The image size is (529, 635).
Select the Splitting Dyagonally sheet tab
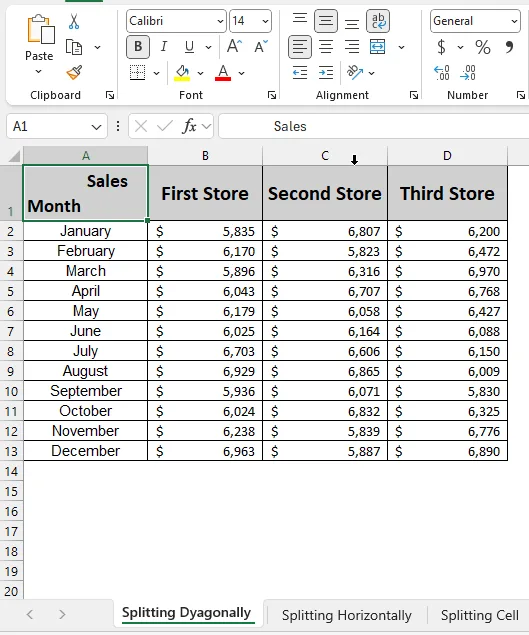(x=186, y=613)
